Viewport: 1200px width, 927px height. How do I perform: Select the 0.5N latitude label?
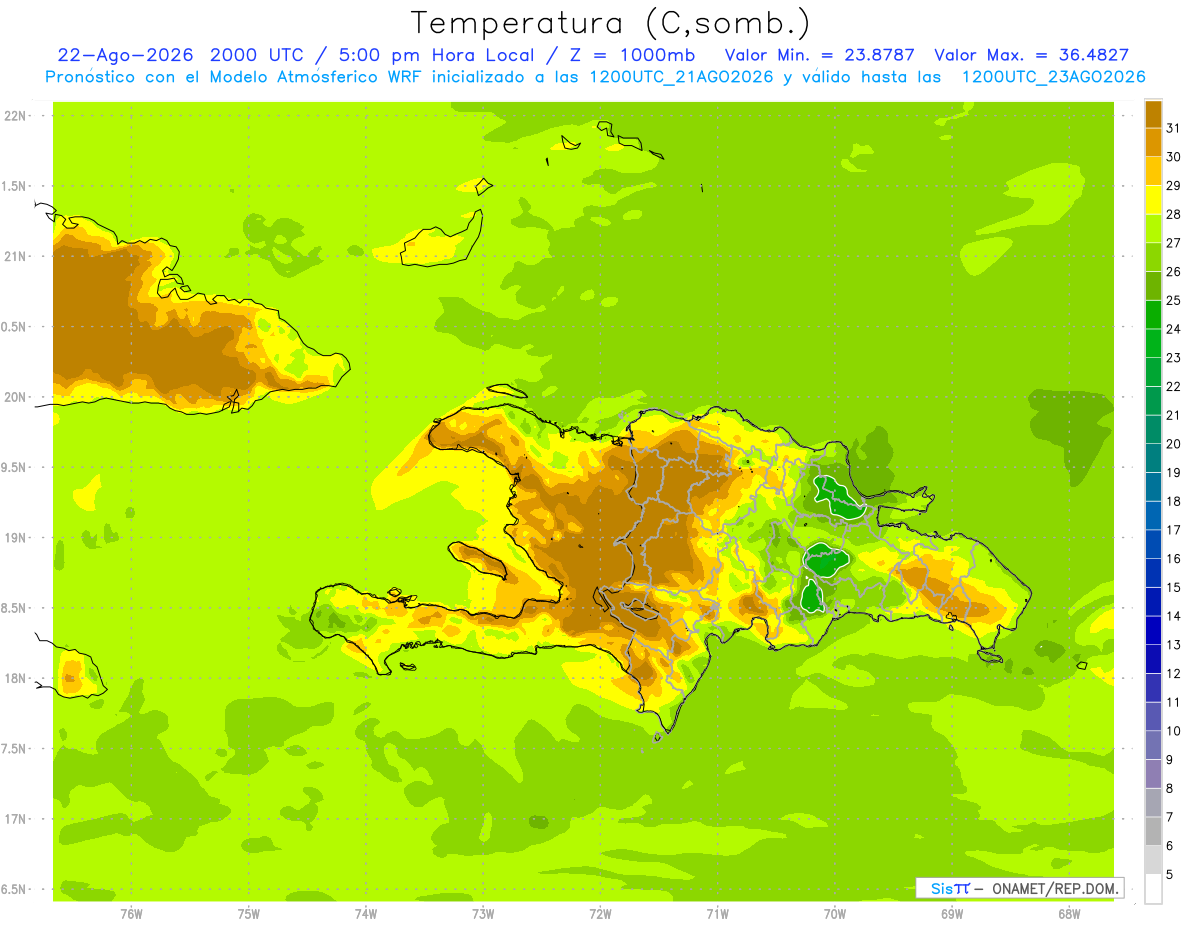point(13,327)
